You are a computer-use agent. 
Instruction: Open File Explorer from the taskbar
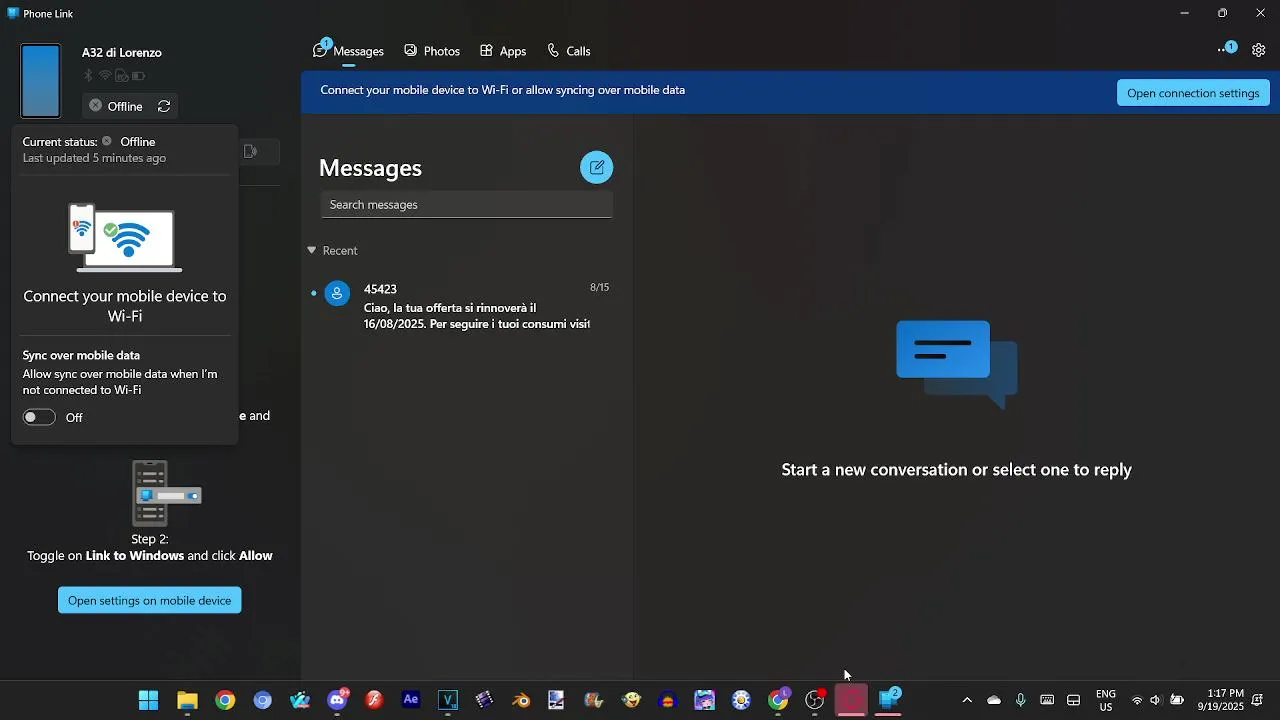pos(187,700)
